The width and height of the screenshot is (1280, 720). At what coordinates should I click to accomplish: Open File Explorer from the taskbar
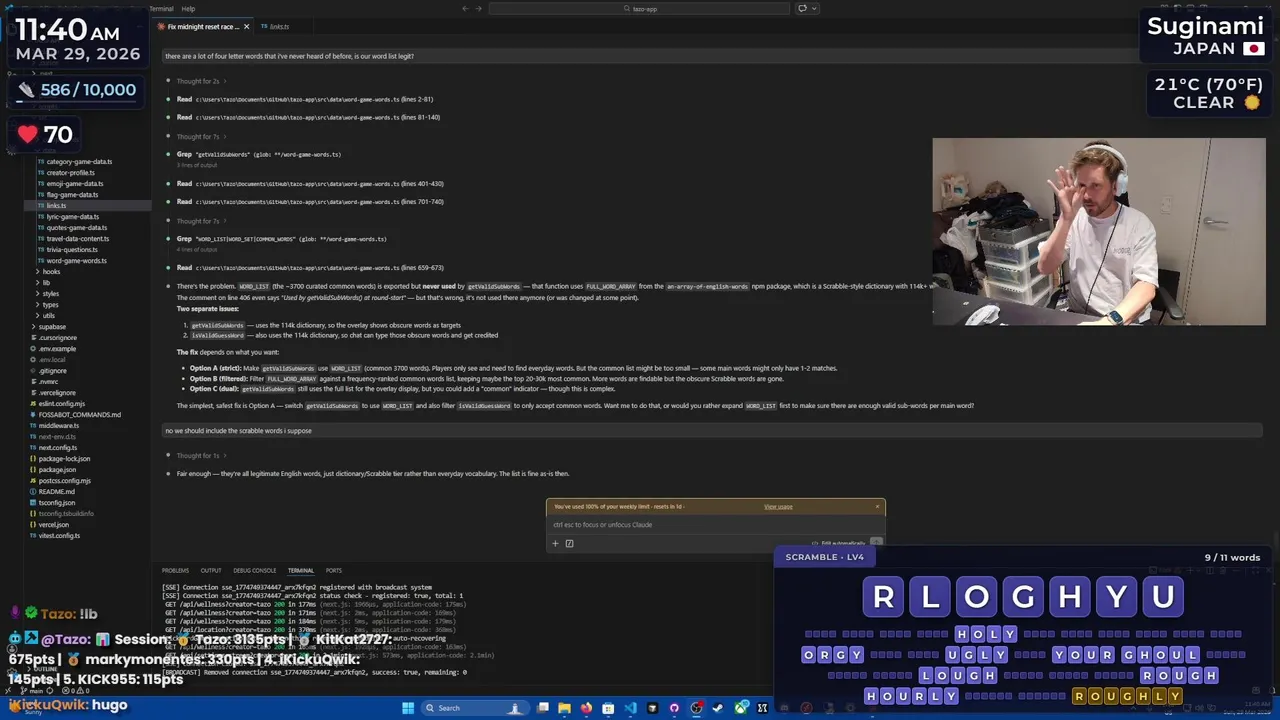[564, 708]
